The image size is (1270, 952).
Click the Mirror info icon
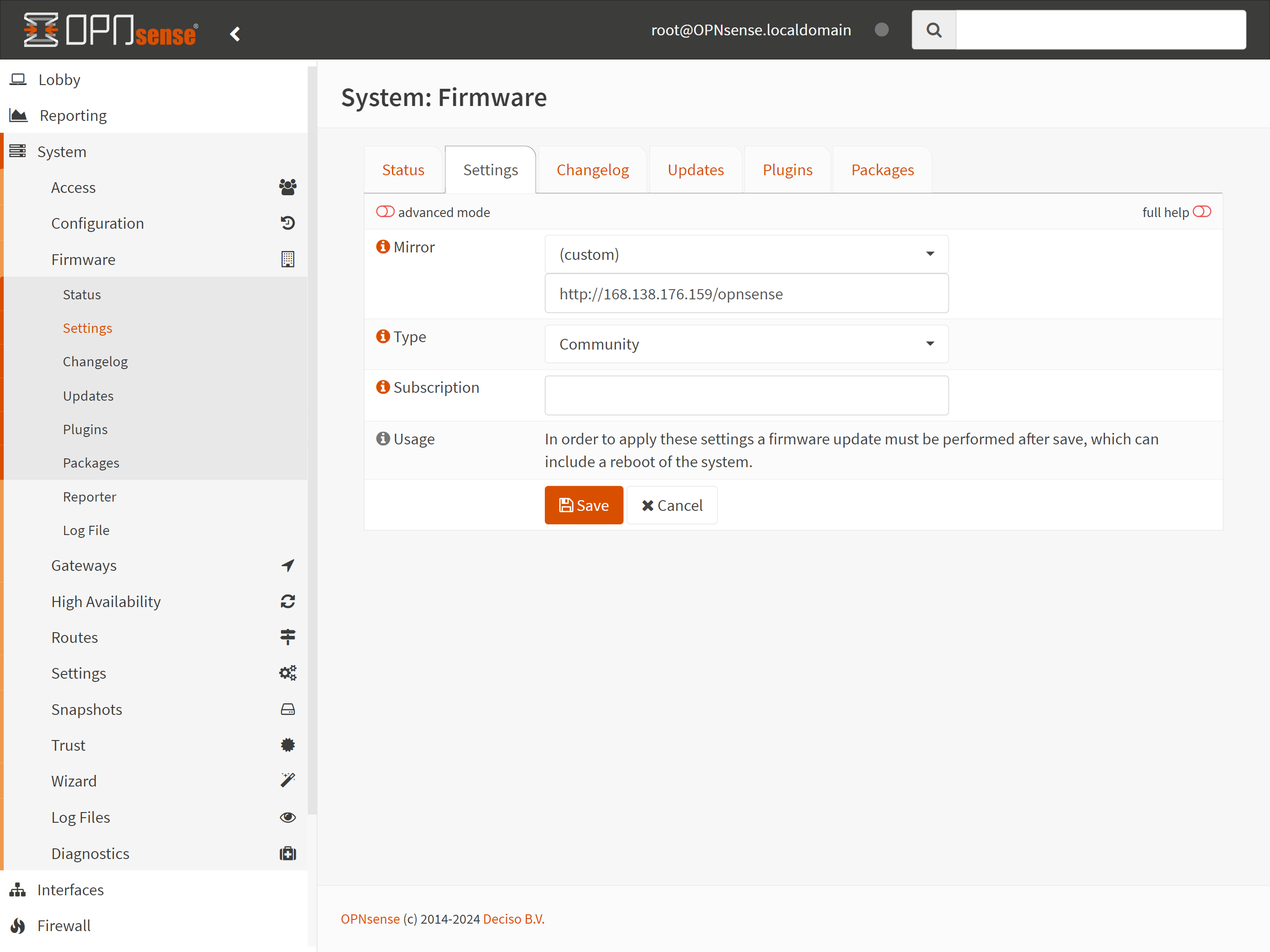(x=383, y=246)
